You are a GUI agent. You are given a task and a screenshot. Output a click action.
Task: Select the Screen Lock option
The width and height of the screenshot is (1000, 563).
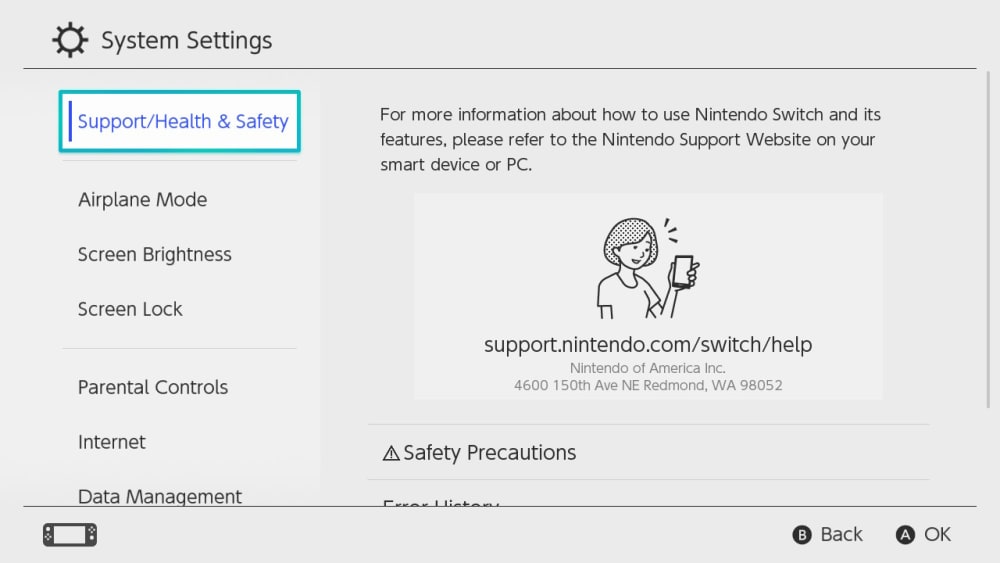[x=130, y=310]
